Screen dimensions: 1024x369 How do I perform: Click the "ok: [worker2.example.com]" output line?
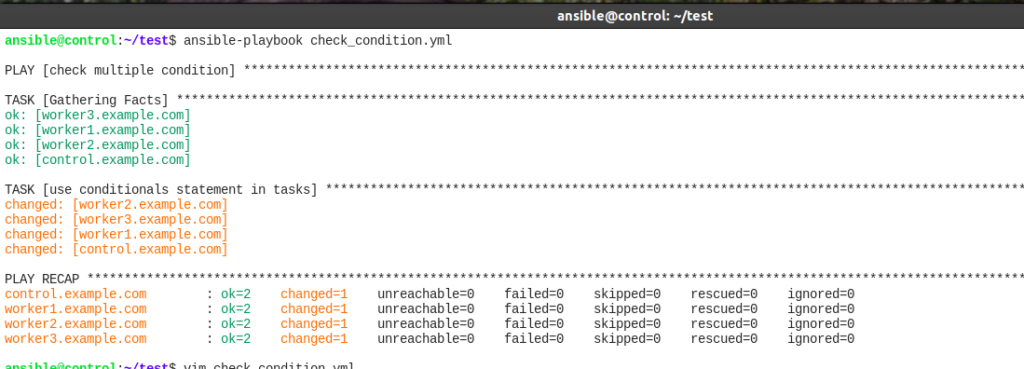97,145
